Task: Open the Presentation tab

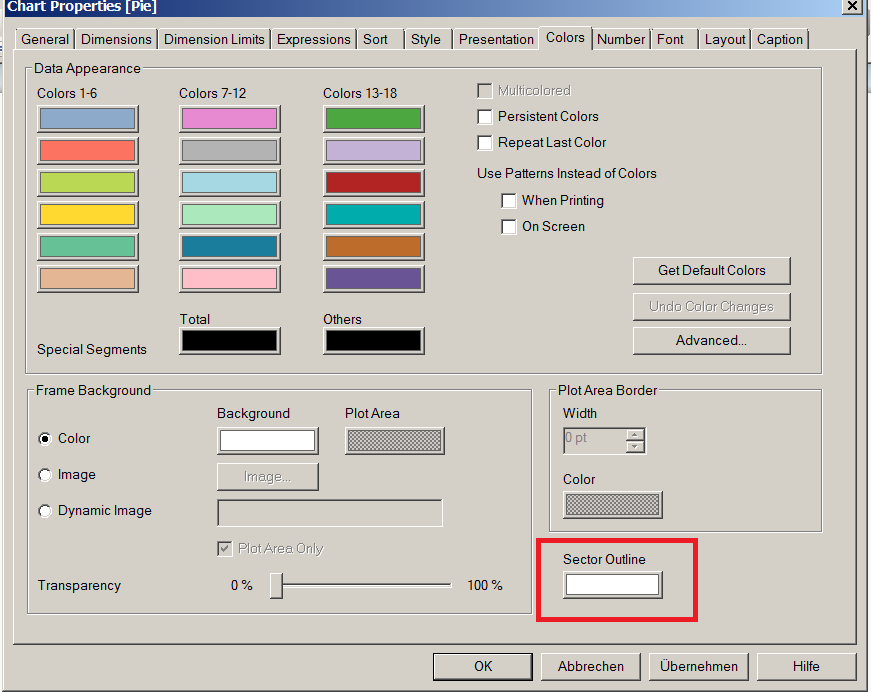Action: pyautogui.click(x=496, y=39)
